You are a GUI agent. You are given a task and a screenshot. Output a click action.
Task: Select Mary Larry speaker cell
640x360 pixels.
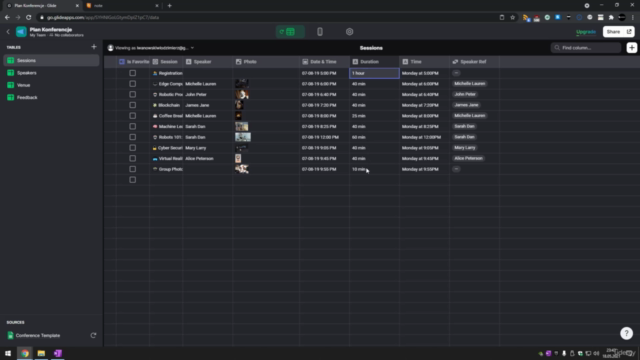[x=208, y=148]
